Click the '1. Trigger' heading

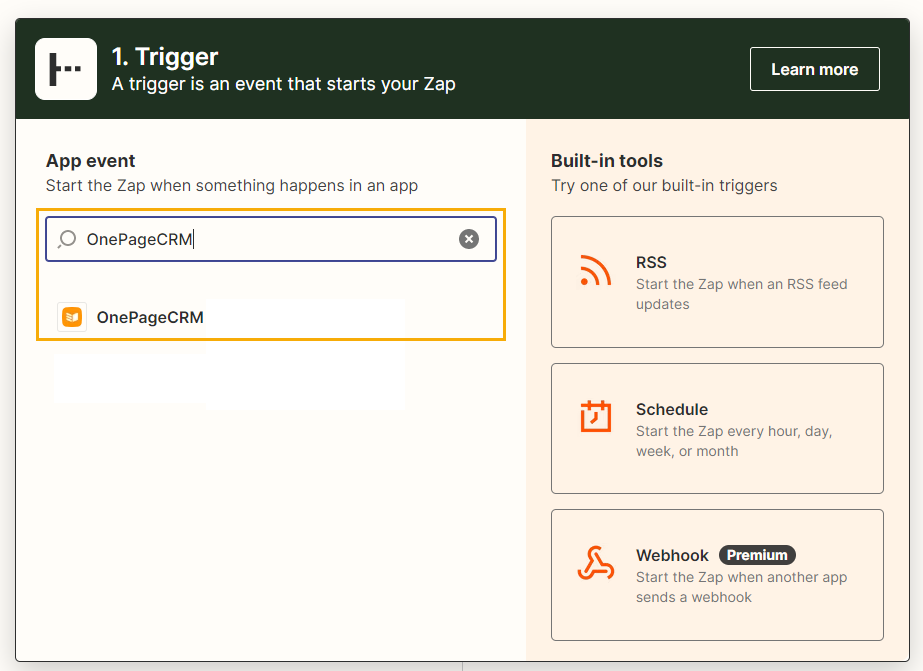165,57
